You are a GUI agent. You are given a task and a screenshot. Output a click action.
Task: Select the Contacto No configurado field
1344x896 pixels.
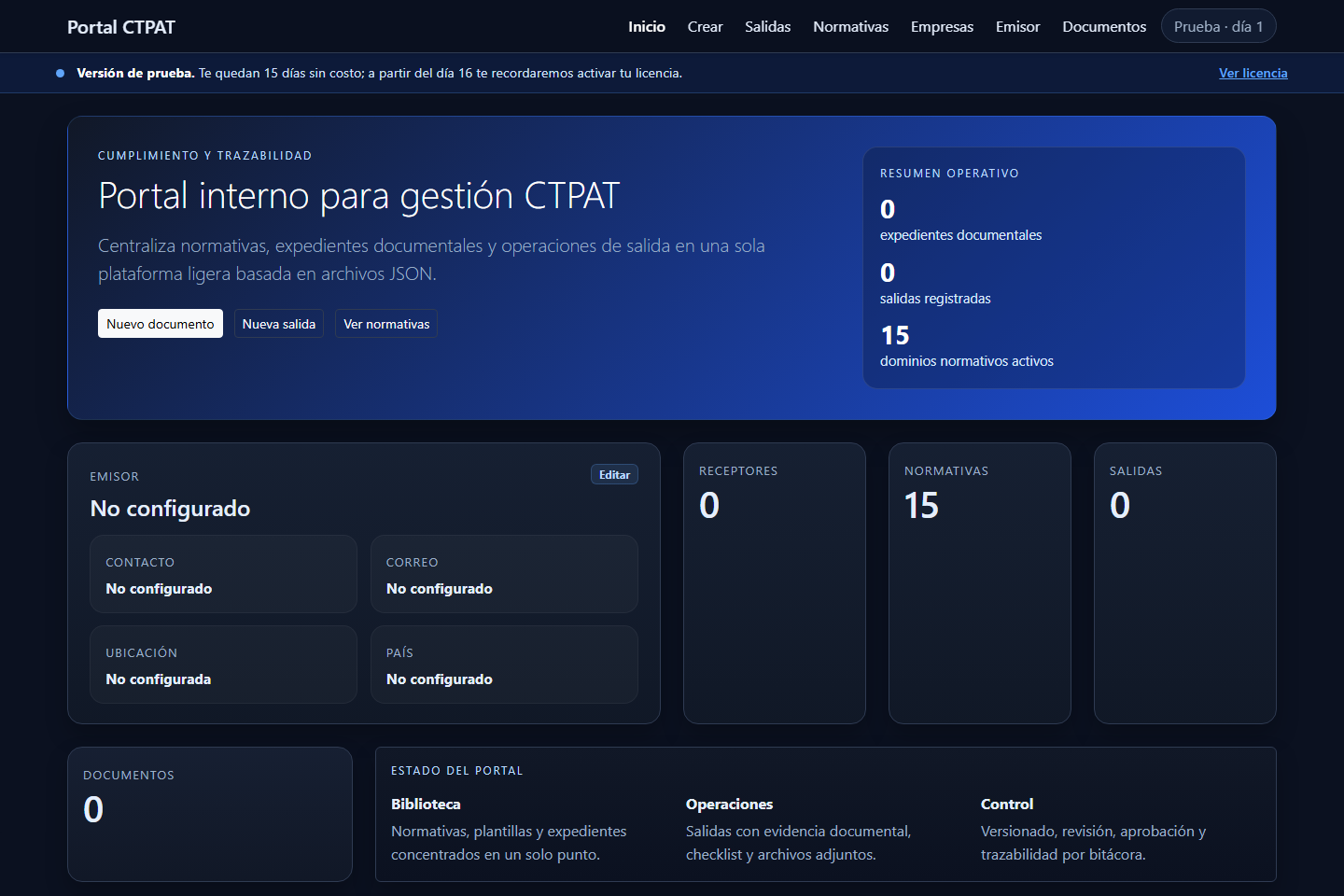224,574
